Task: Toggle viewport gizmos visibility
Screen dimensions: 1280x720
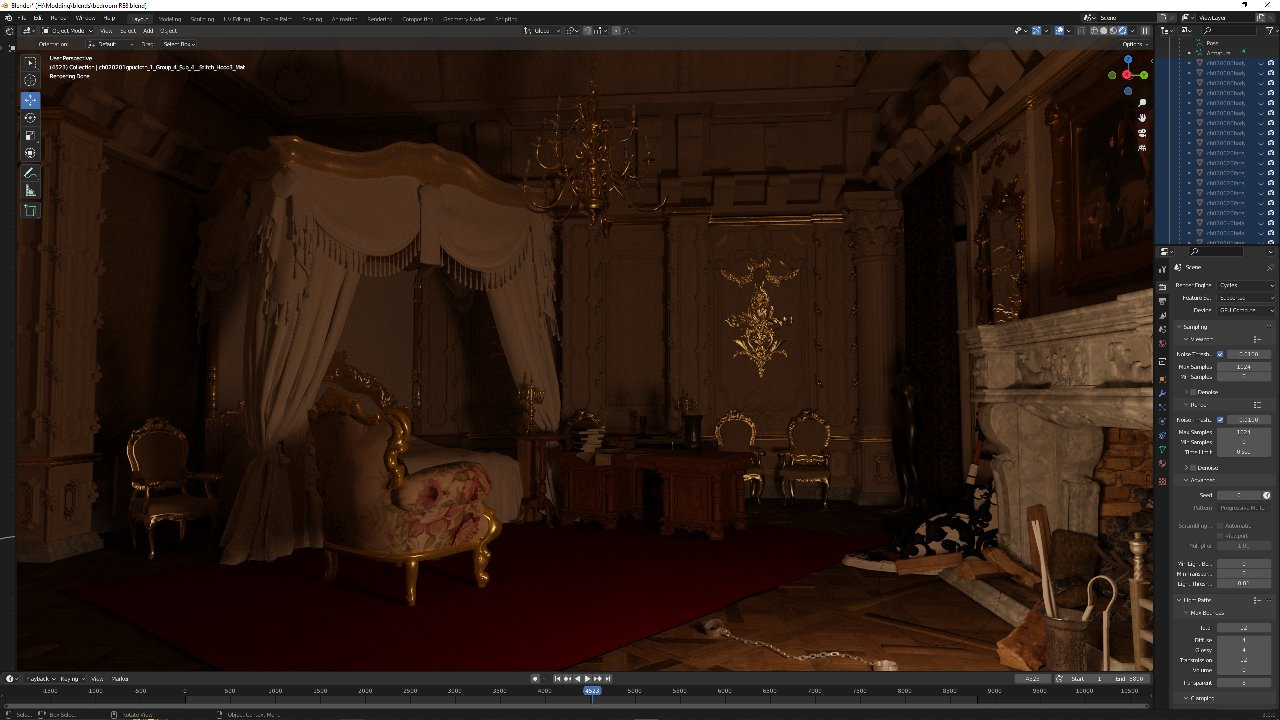Action: [x=1038, y=31]
